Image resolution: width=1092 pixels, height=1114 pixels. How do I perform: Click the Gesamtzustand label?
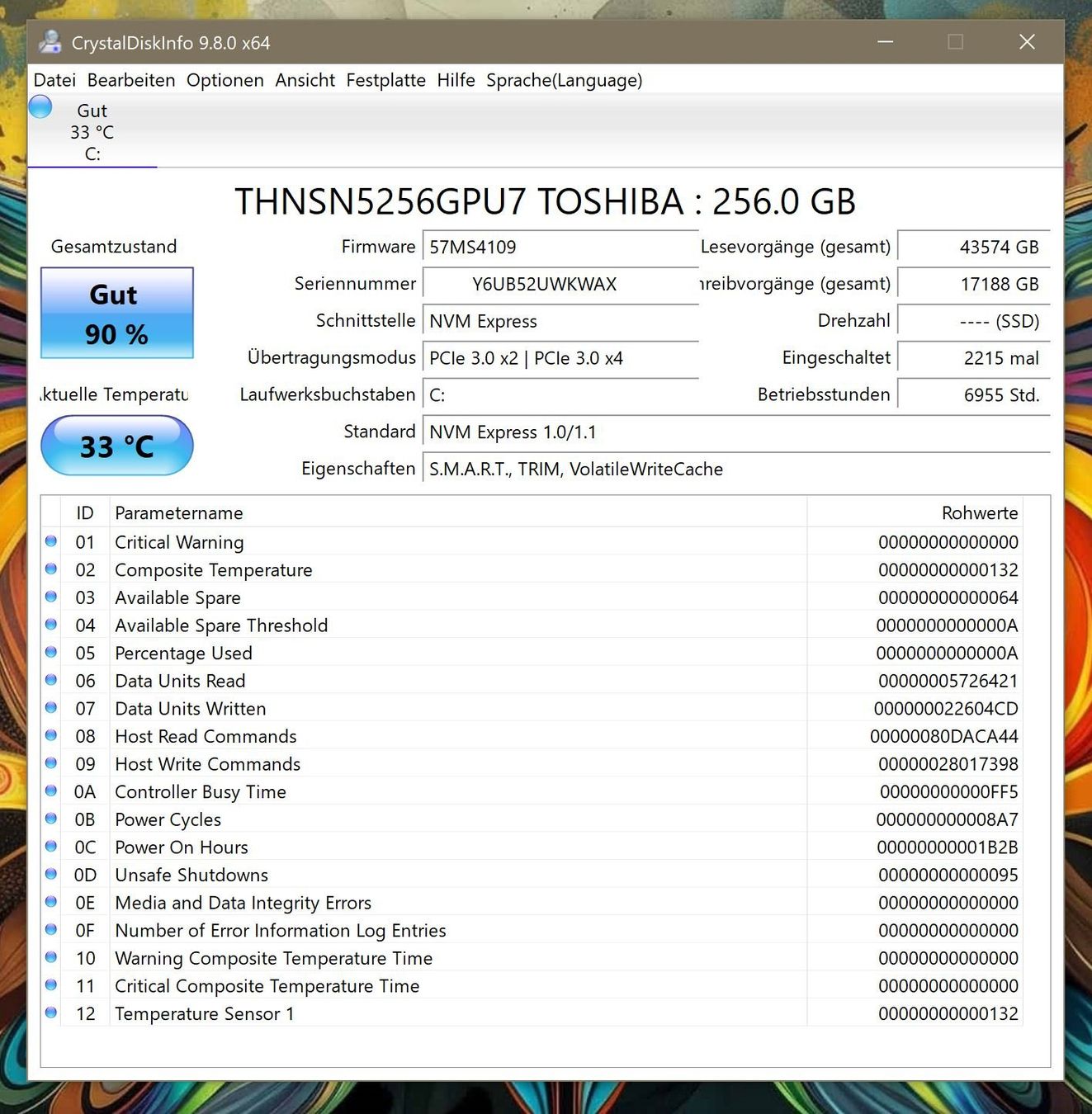114,247
